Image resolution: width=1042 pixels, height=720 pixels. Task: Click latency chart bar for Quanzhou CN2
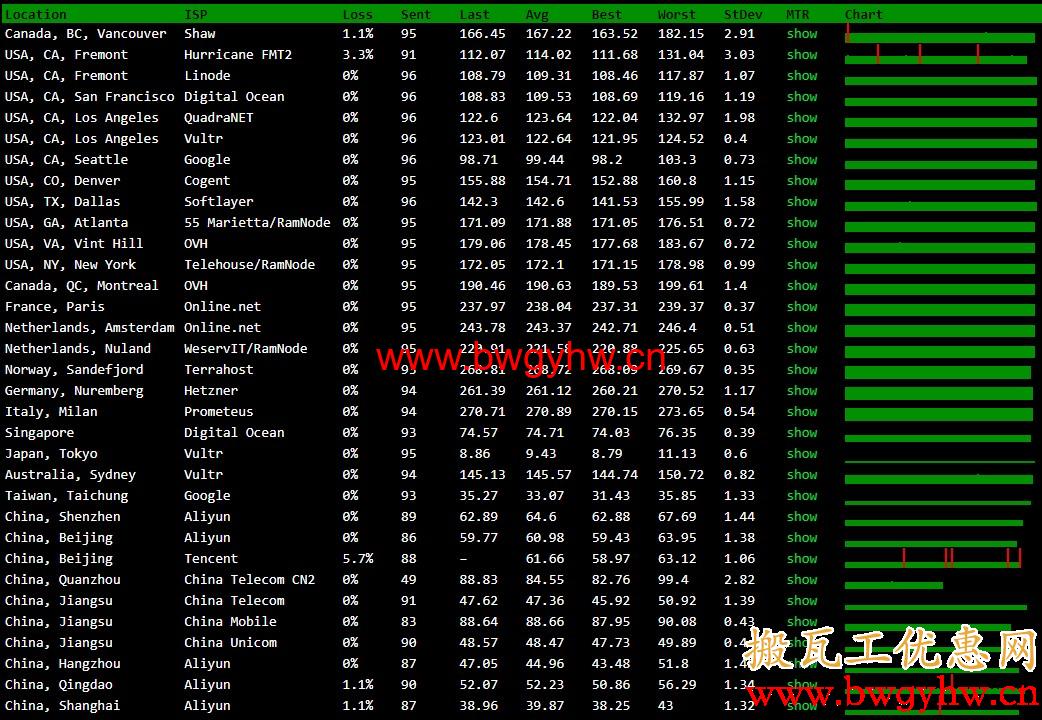(894, 586)
